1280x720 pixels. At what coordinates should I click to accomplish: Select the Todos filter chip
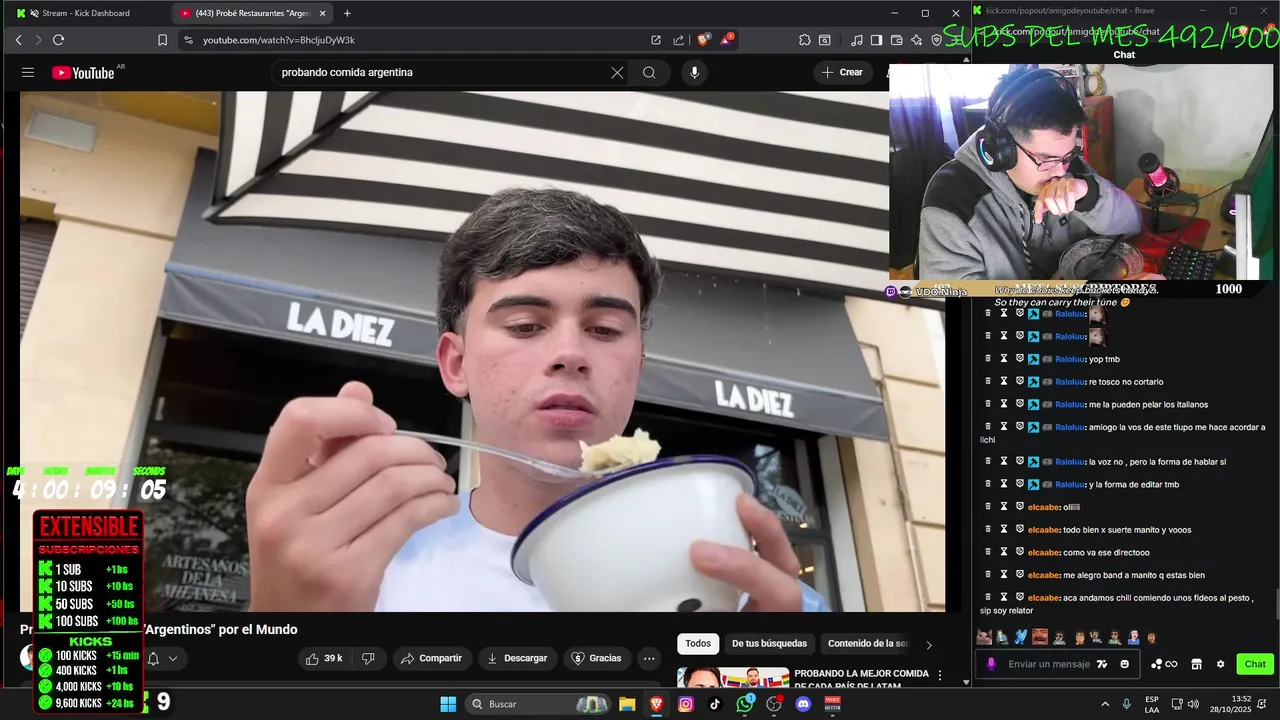coord(698,644)
